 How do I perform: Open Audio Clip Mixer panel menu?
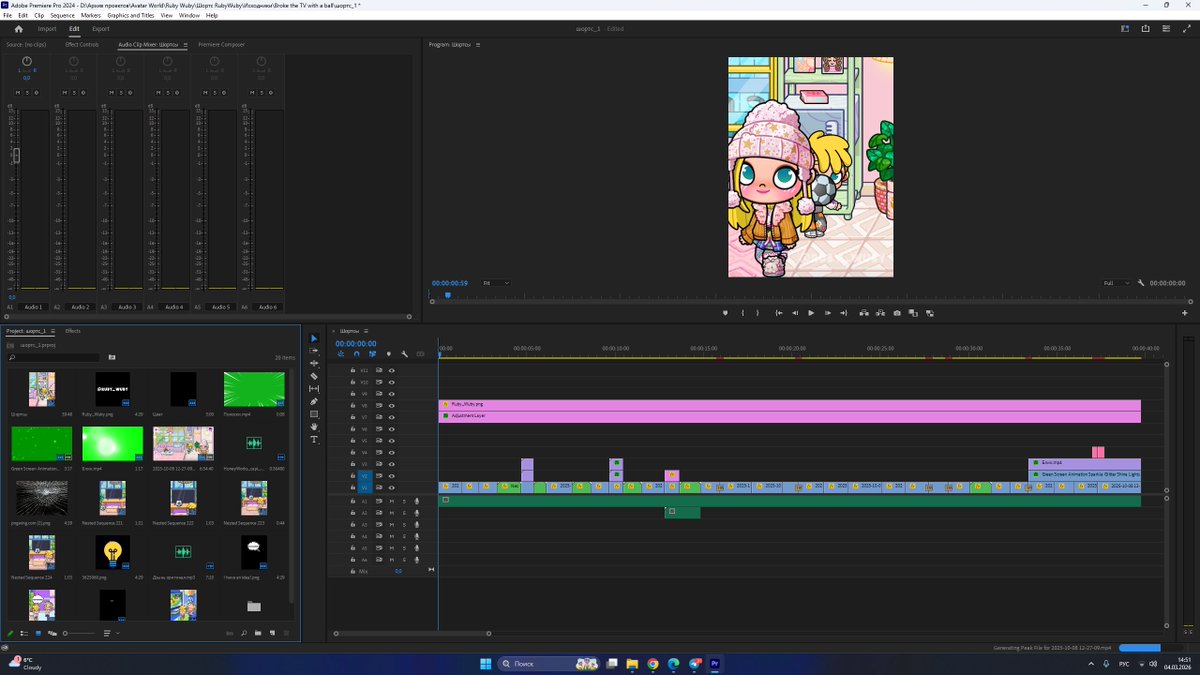185,45
